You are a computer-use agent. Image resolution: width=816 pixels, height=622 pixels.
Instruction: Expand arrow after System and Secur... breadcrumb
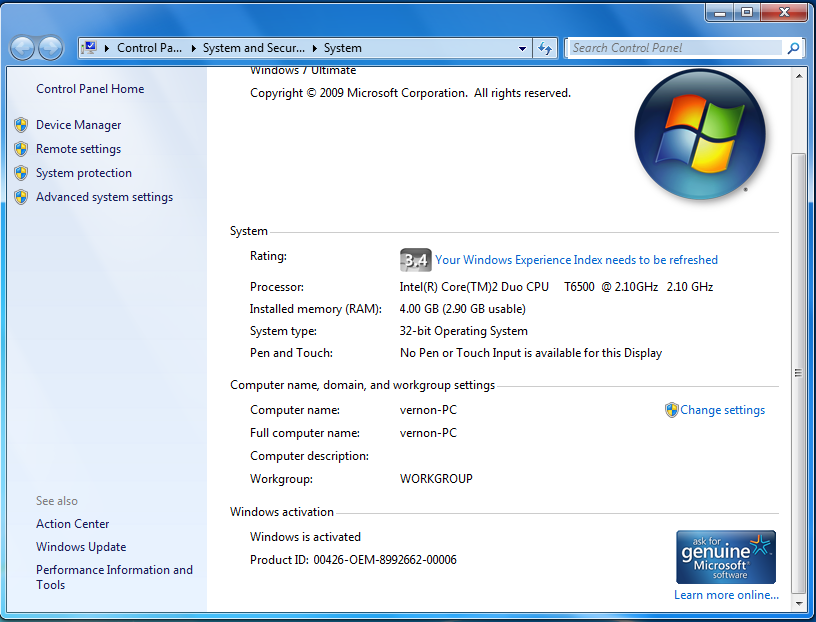[x=315, y=48]
